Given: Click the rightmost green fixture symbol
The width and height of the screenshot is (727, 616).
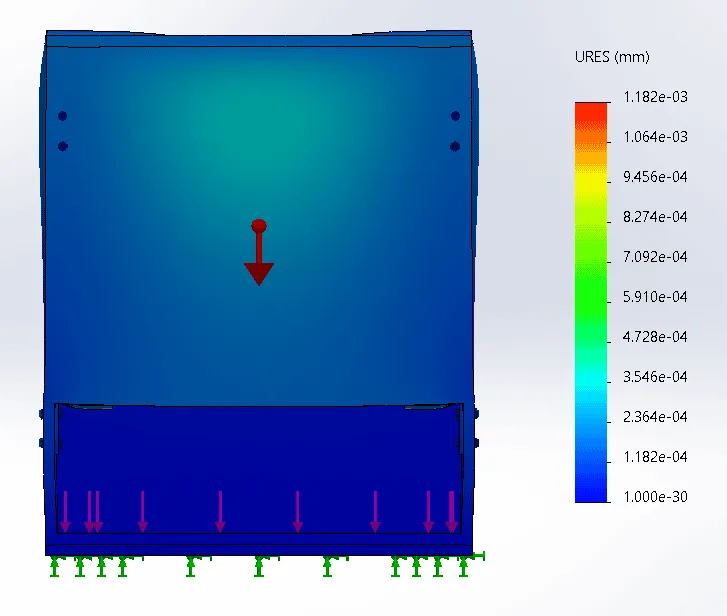Looking at the screenshot, I should click(464, 566).
